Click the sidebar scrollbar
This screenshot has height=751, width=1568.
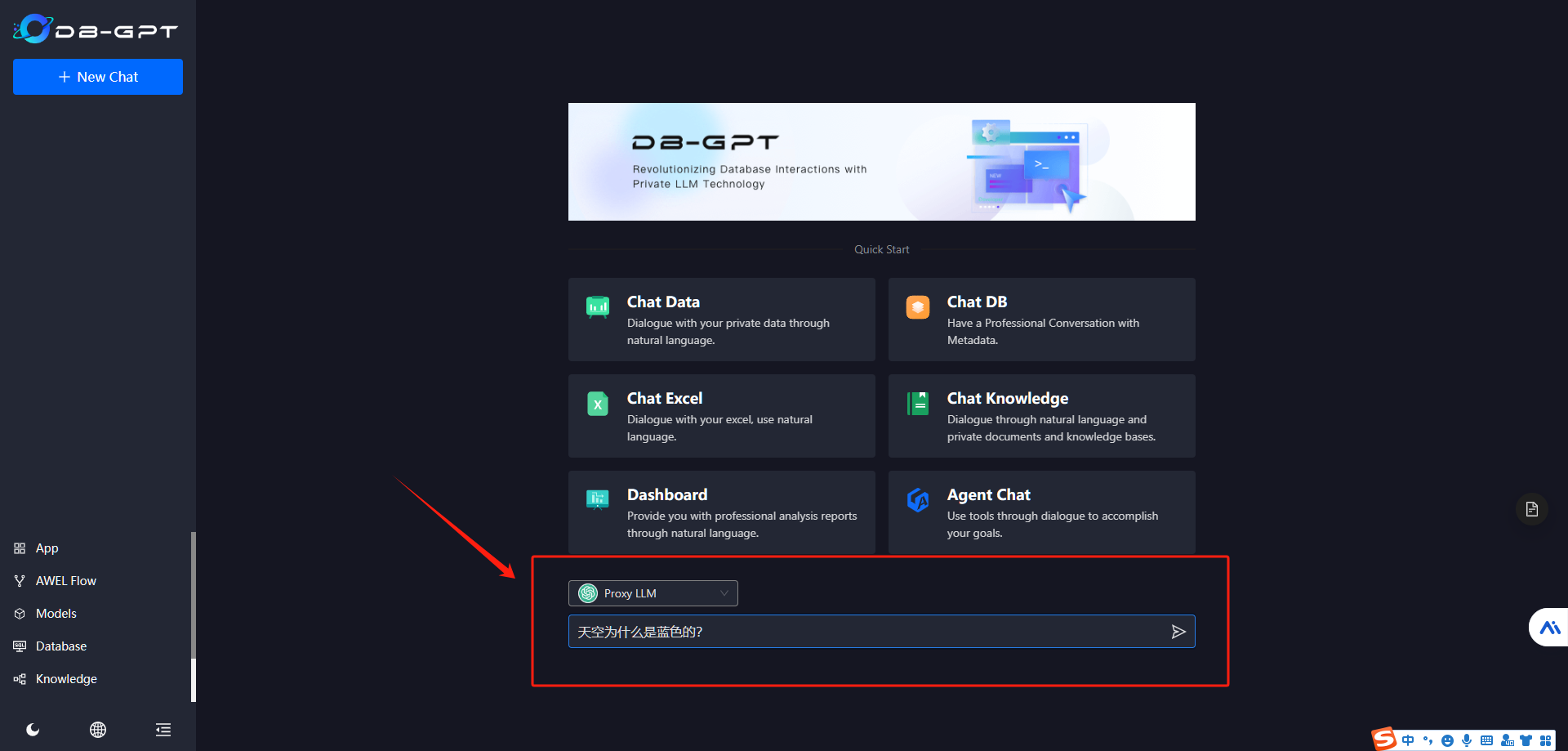click(x=194, y=617)
